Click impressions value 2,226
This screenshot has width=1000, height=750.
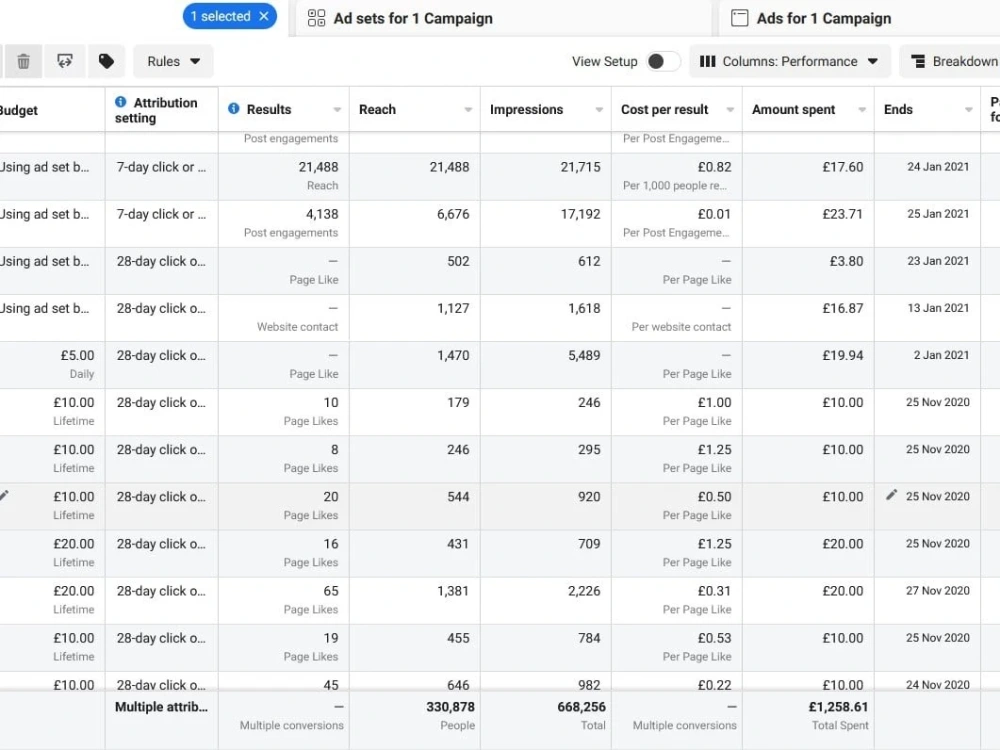pos(584,591)
